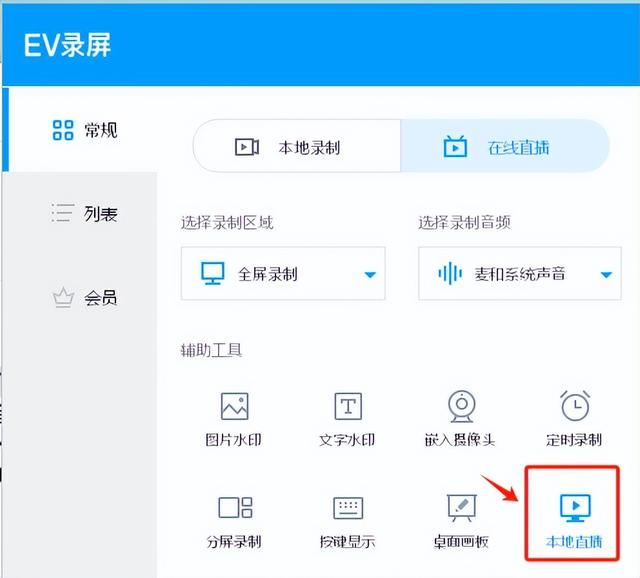
Task: Click the 分屏录制 label
Action: click(233, 542)
